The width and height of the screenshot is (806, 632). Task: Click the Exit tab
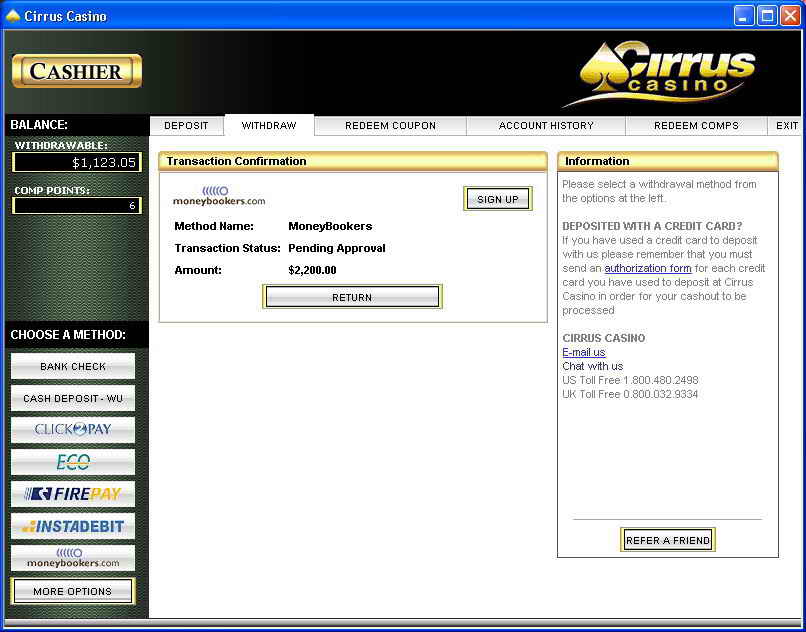(787, 125)
